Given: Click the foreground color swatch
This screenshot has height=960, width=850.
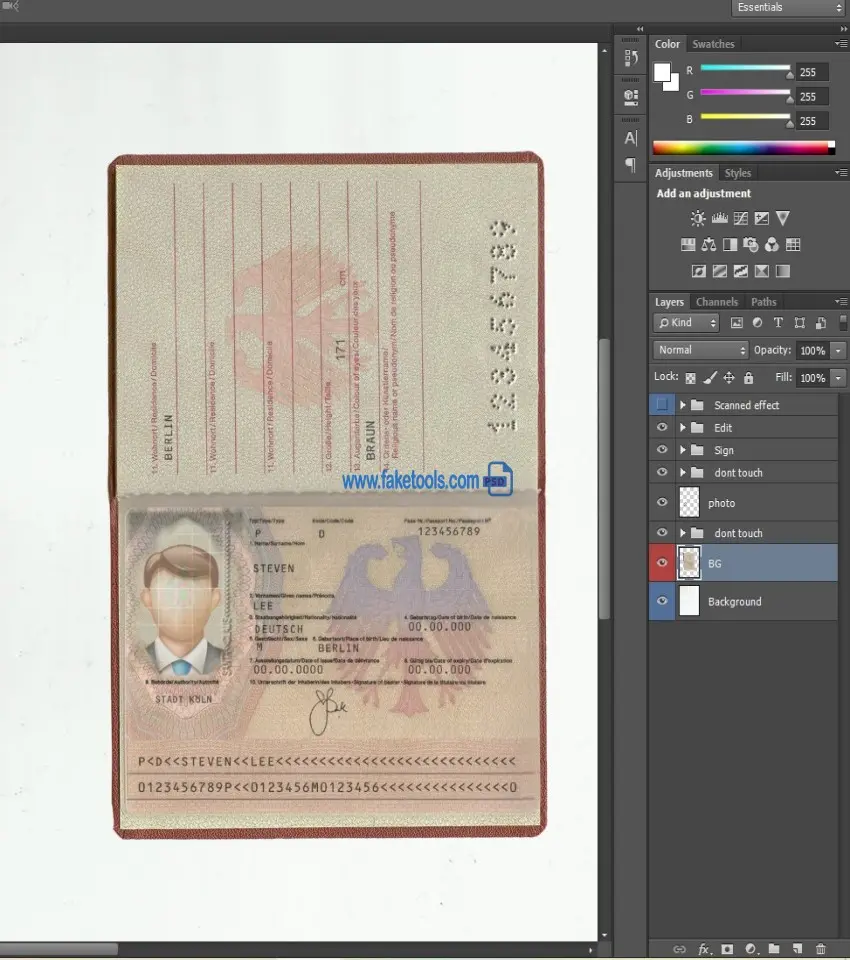Looking at the screenshot, I should click(662, 72).
